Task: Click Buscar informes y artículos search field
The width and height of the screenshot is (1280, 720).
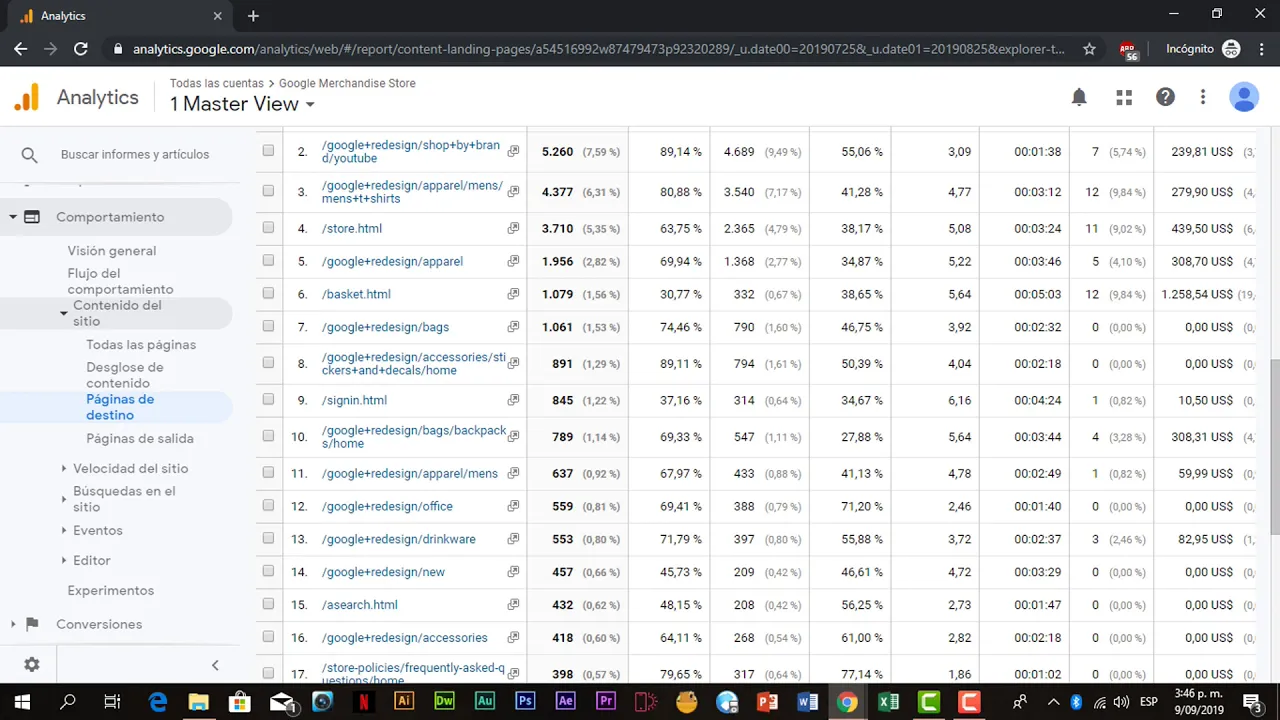Action: 135,155
